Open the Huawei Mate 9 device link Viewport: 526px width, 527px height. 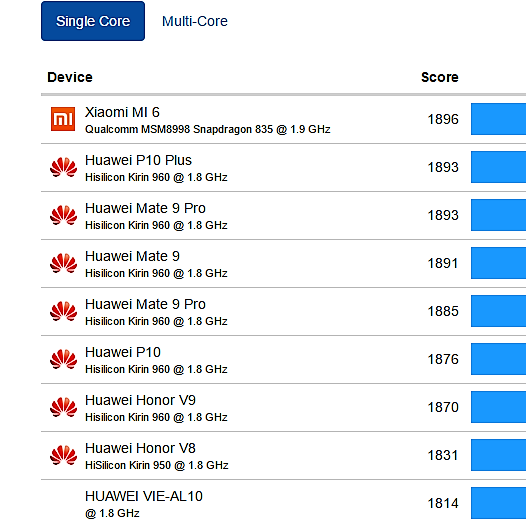pyautogui.click(x=132, y=256)
